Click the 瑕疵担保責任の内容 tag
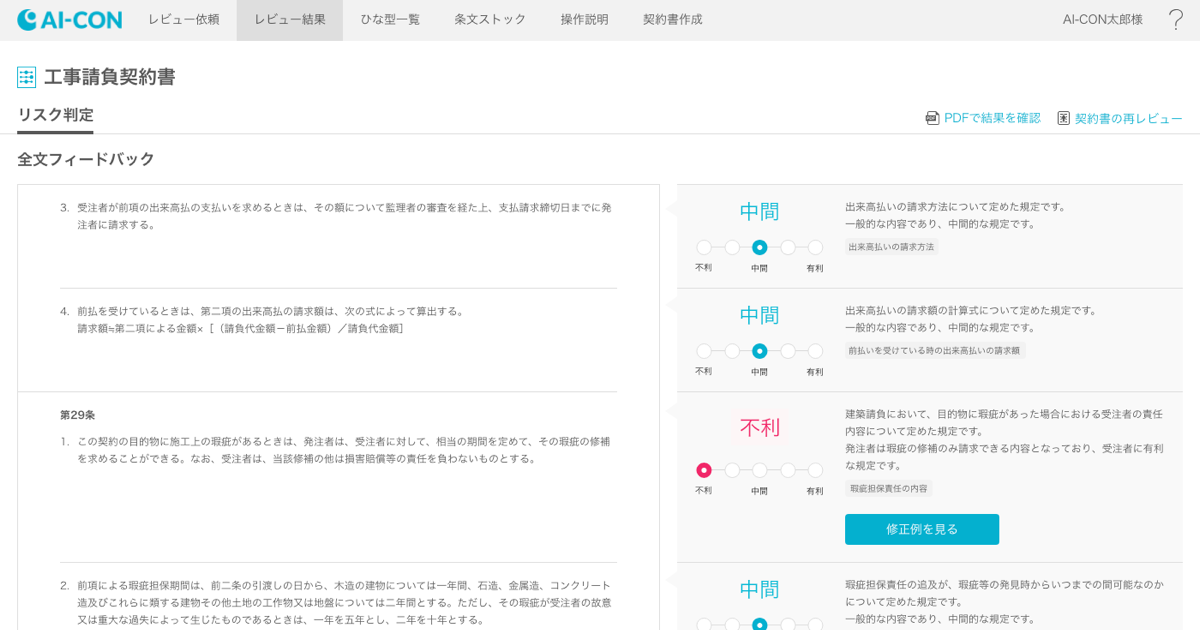This screenshot has width=1200, height=630. (x=888, y=489)
